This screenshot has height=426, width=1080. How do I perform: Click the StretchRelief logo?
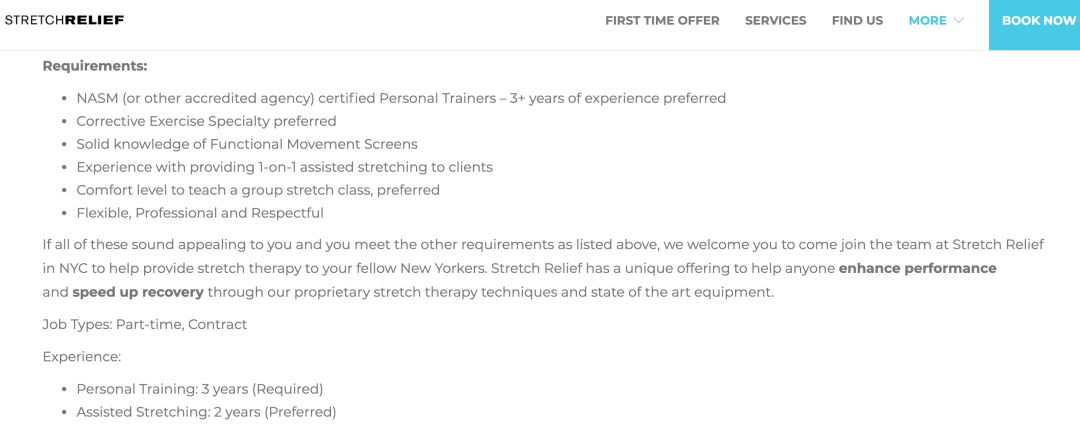pyautogui.click(x=64, y=20)
